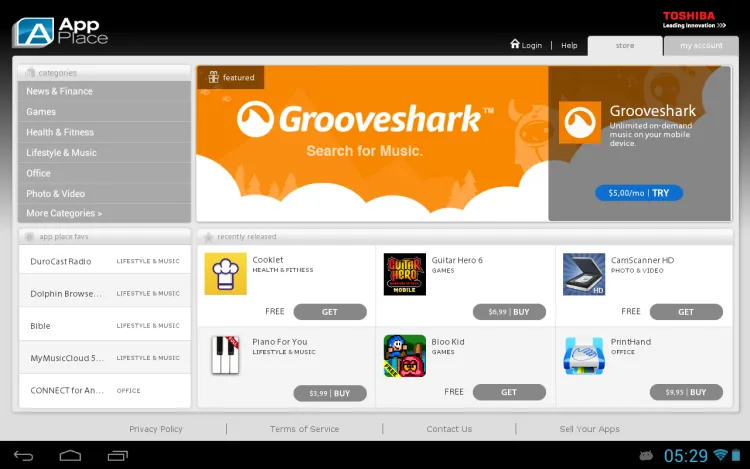Tap the Android debug notification icon
The image size is (750, 469).
pos(646,456)
